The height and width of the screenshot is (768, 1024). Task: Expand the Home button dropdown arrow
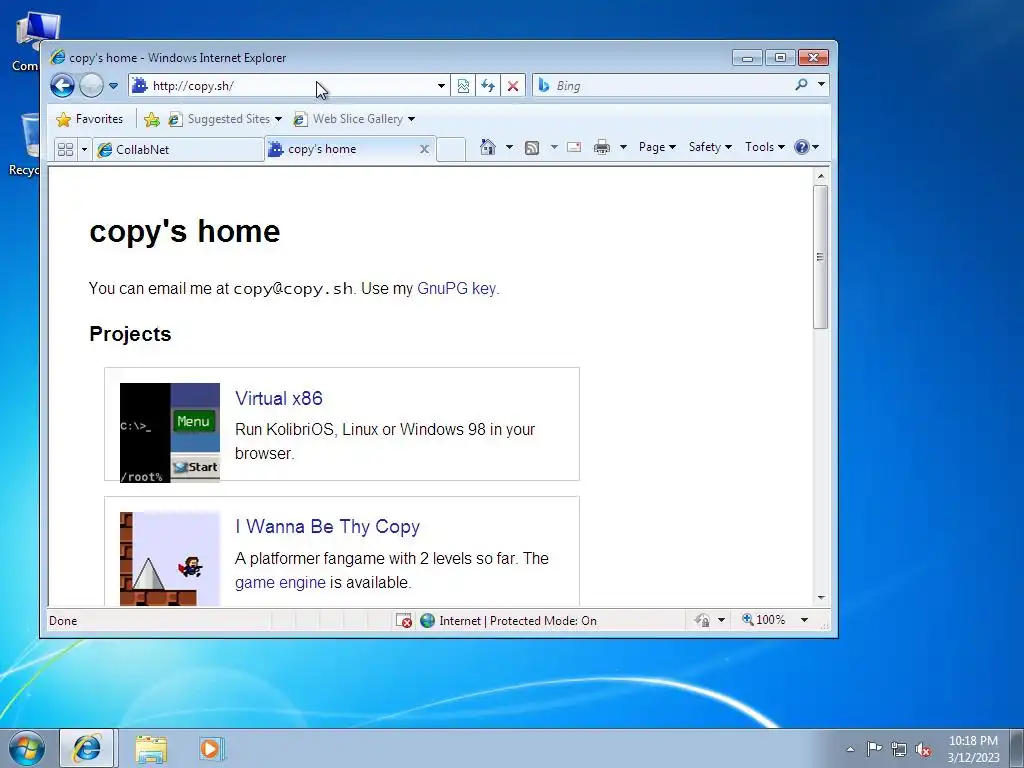point(509,147)
